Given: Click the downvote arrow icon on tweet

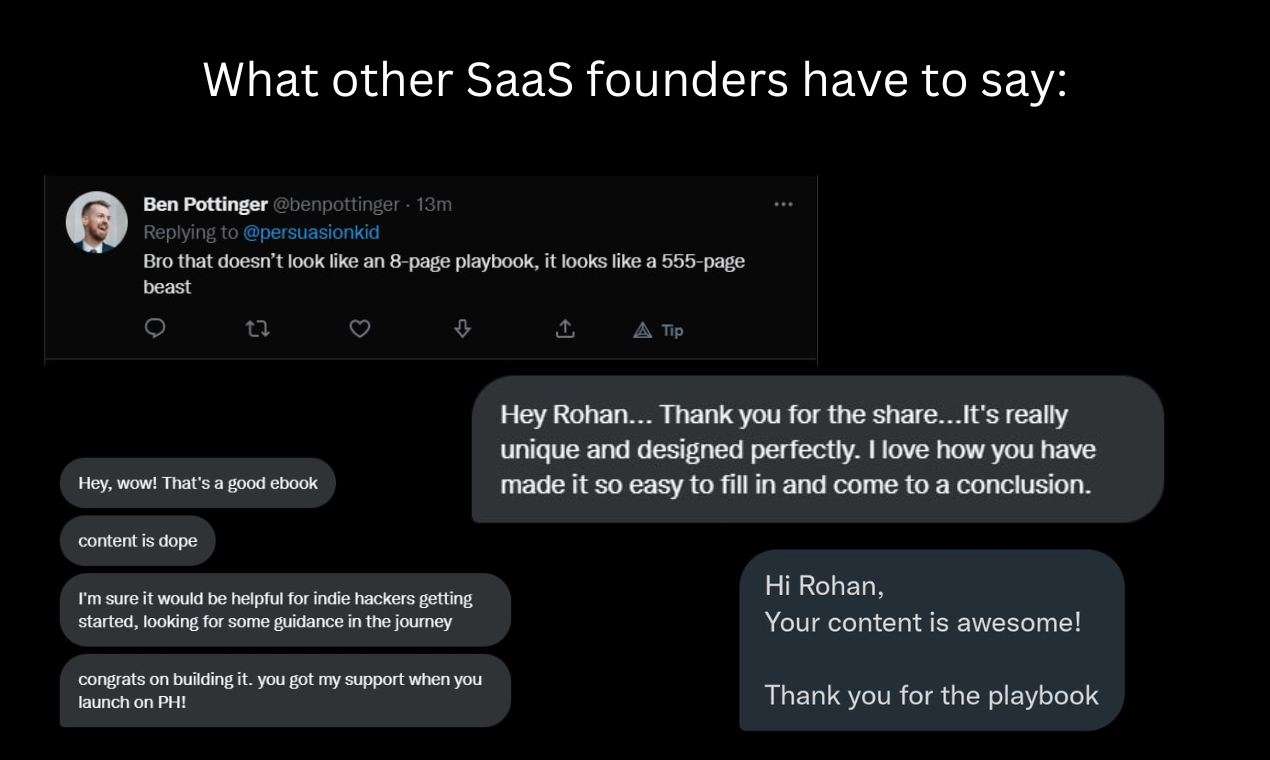Looking at the screenshot, I should (x=462, y=328).
